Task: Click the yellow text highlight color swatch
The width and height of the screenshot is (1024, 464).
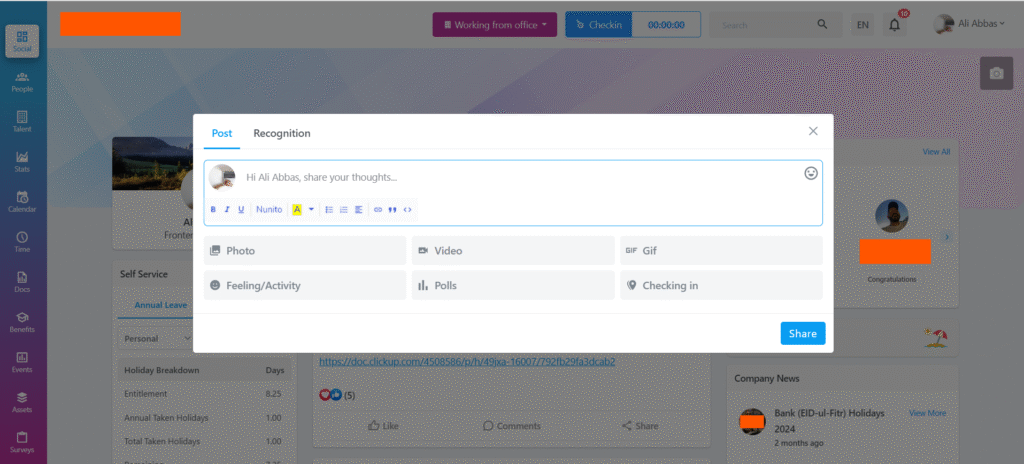Action: coord(297,210)
